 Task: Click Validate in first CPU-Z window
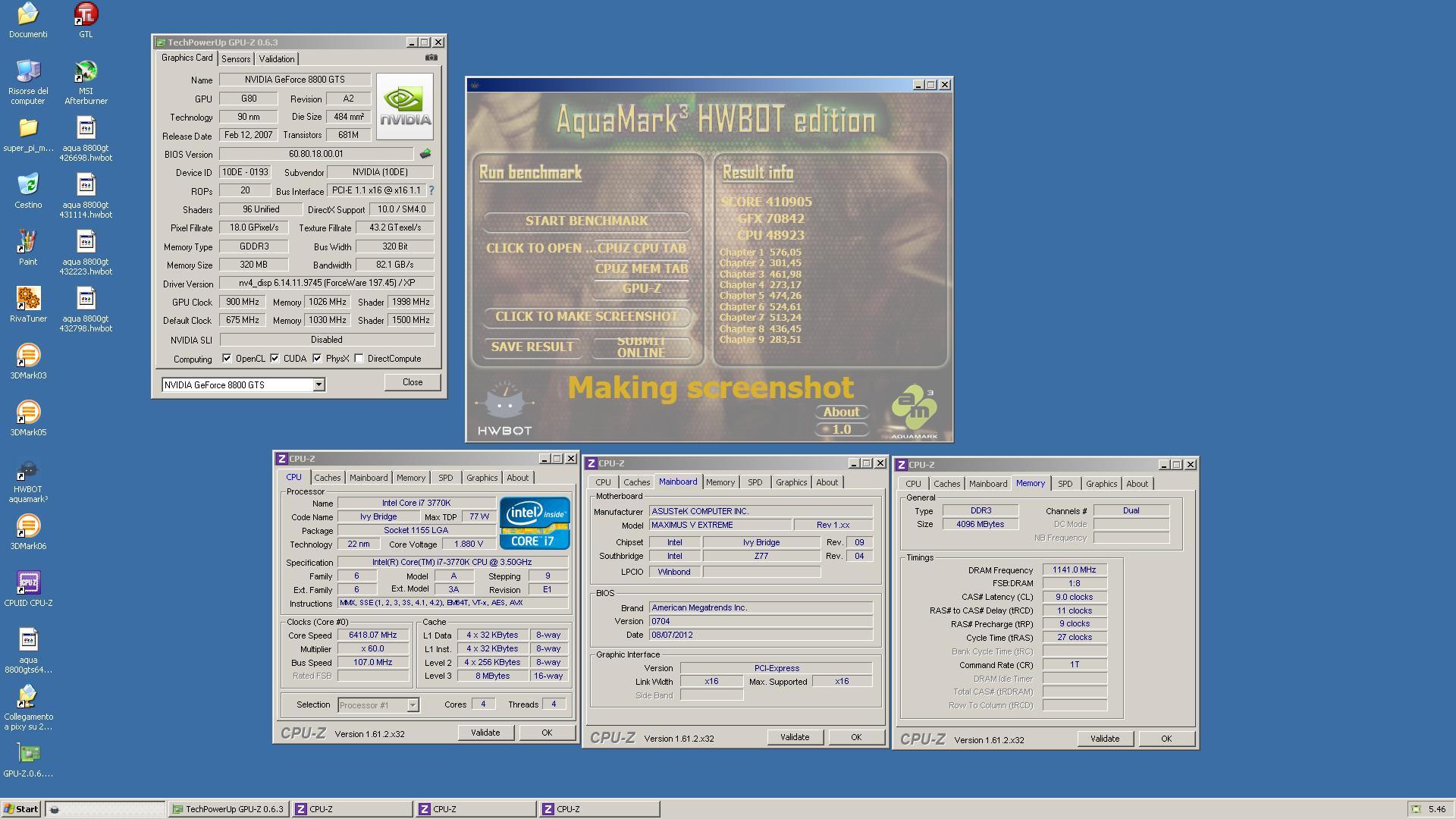tap(485, 733)
